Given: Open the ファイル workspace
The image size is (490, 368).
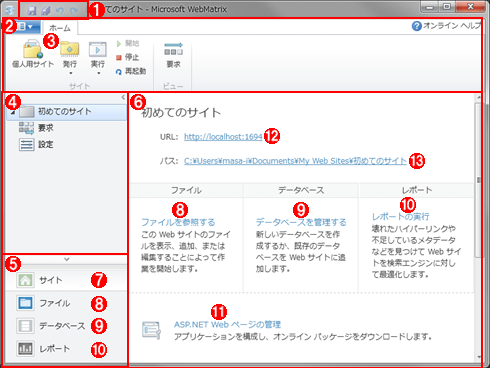Looking at the screenshot, I should (66, 303).
